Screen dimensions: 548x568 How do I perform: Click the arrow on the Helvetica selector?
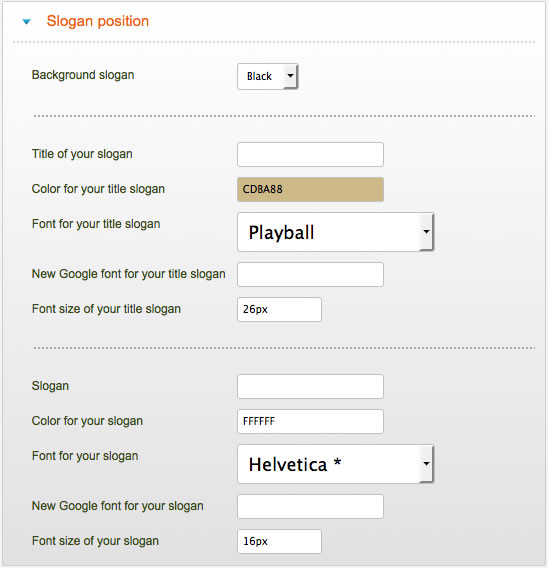[426, 464]
